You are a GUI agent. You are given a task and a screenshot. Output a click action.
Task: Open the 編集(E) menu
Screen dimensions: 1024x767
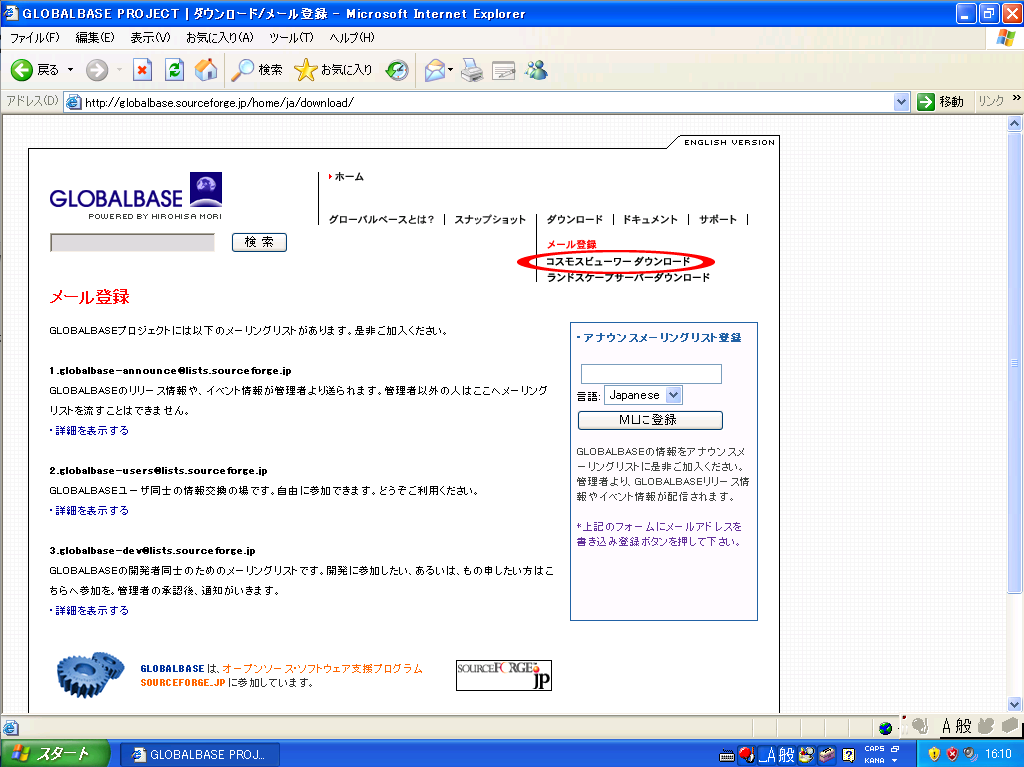(x=95, y=38)
